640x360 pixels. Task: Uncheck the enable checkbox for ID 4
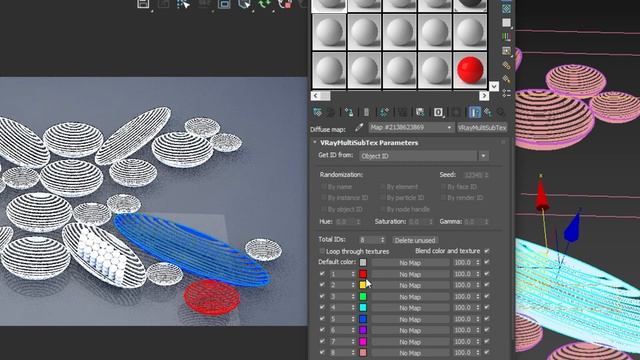point(322,307)
